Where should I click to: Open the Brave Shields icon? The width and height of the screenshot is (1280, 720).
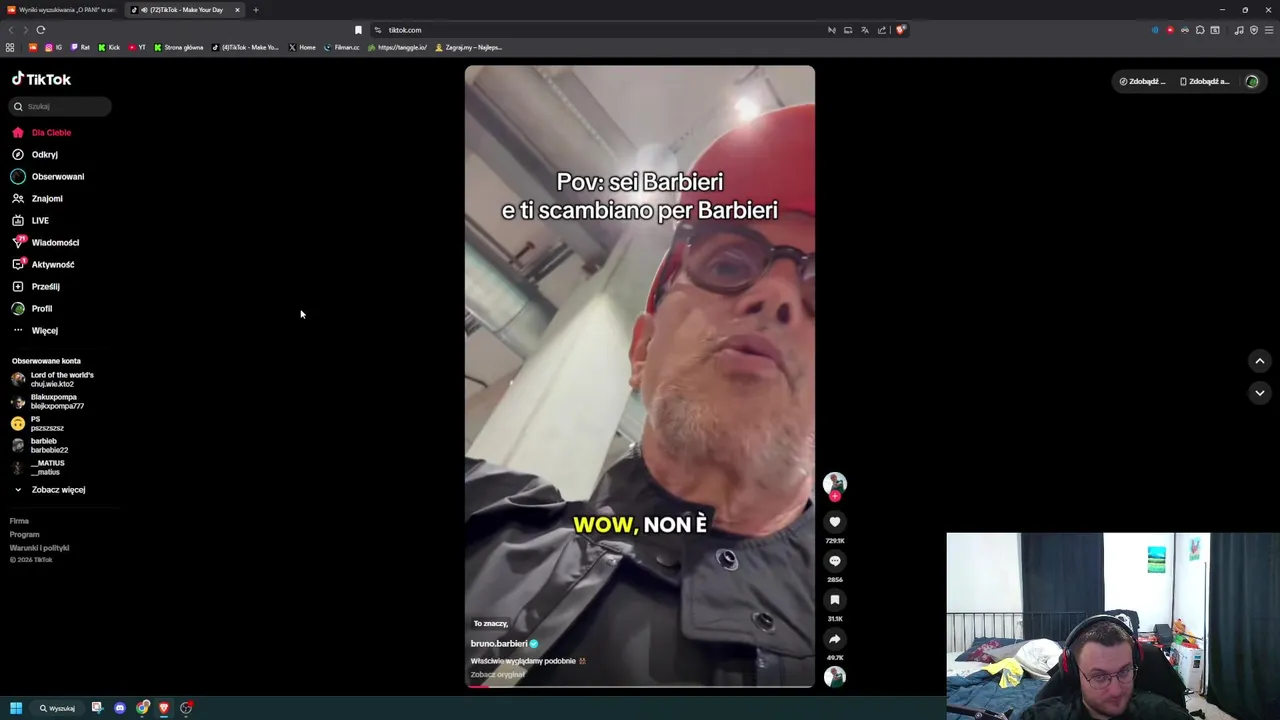coord(900,30)
